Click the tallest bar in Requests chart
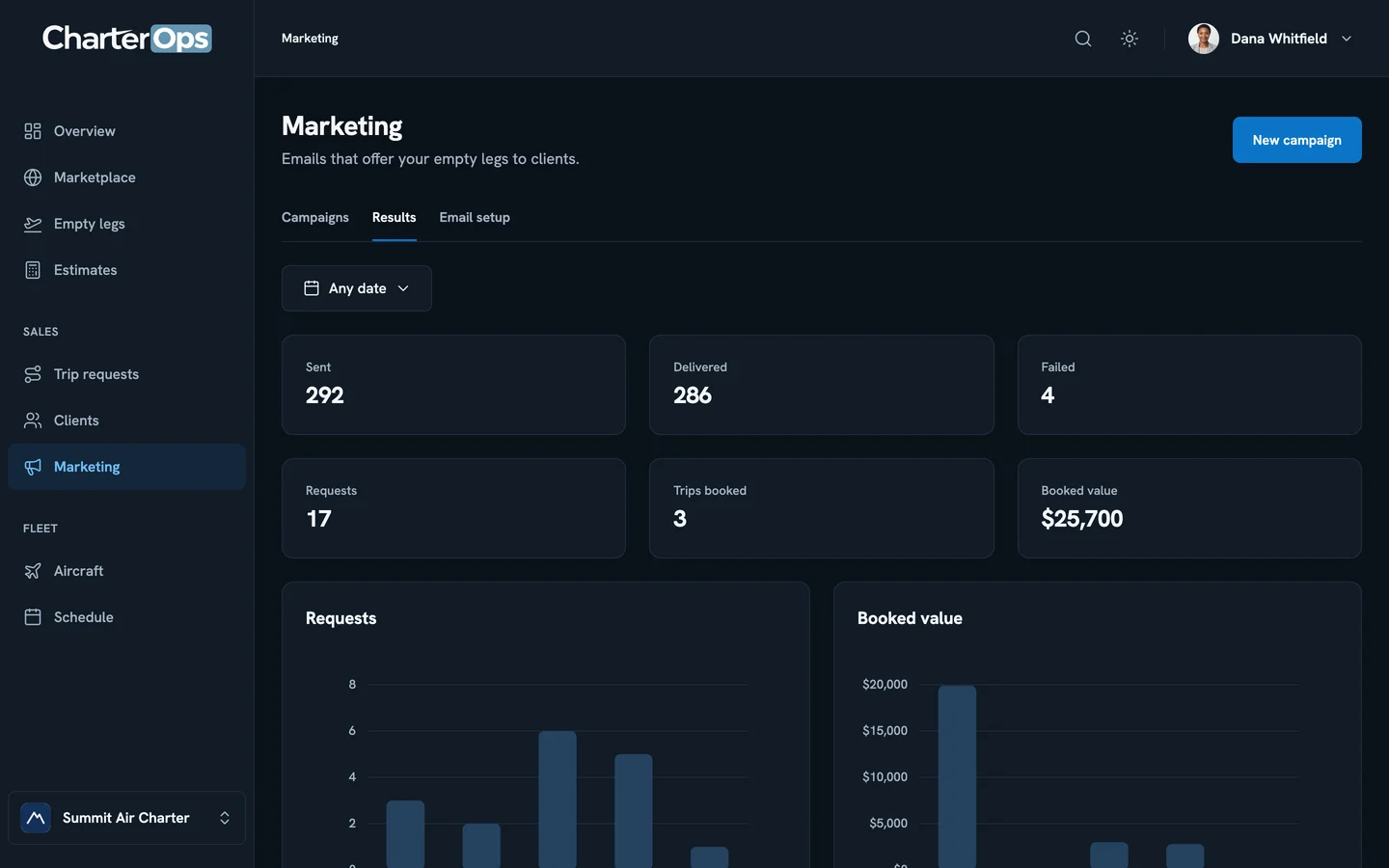Viewport: 1389px width, 868px height. coord(558,800)
